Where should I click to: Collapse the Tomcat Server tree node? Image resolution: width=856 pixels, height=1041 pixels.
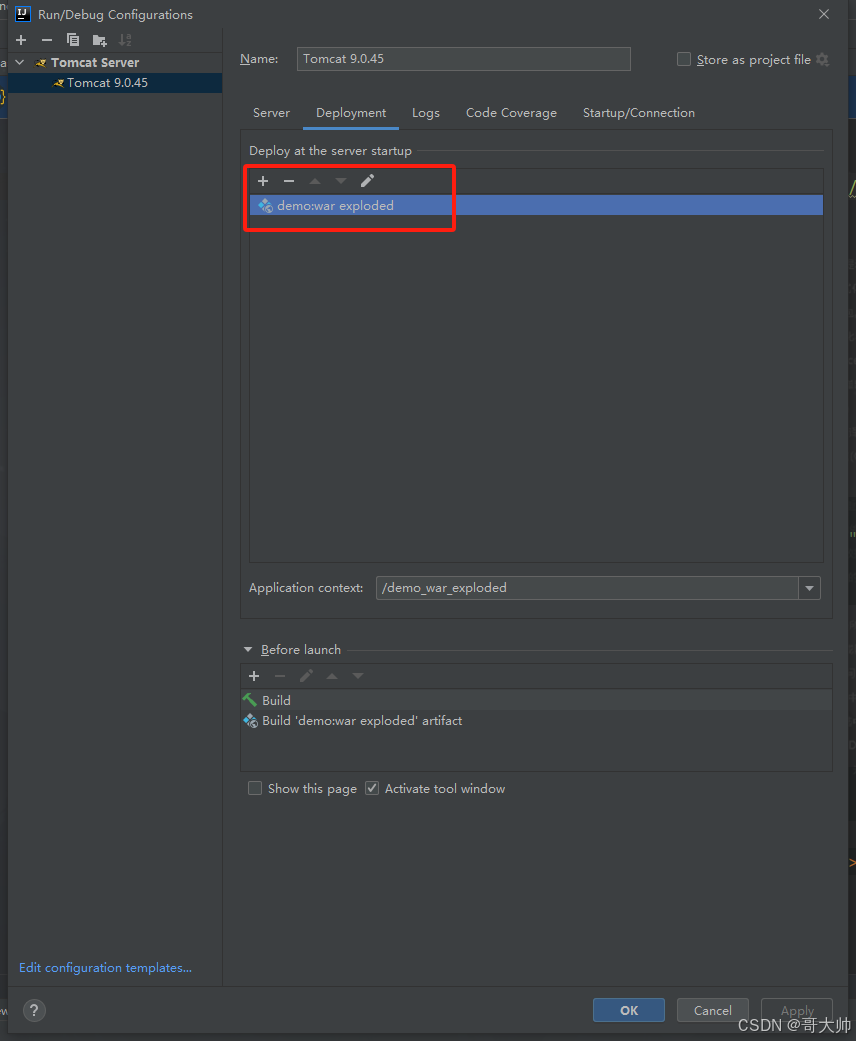pyautogui.click(x=20, y=62)
